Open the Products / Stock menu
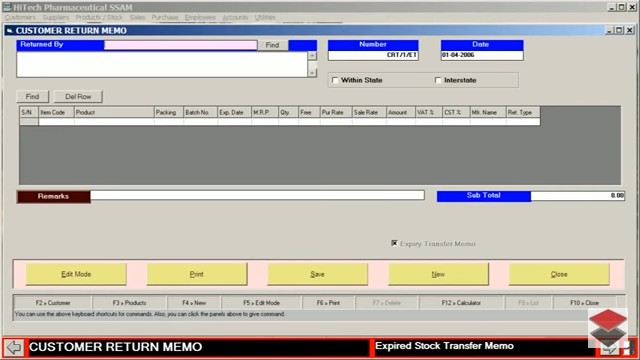This screenshot has height=360, width=640. [99, 17]
